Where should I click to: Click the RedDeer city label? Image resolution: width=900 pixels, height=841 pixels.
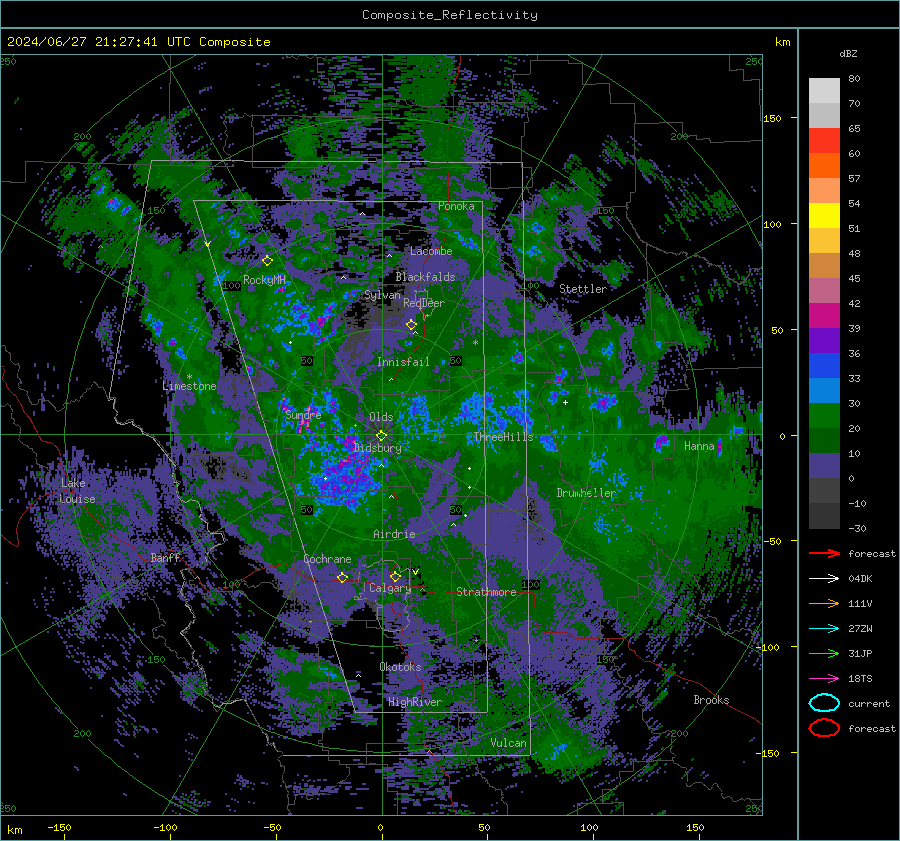(x=424, y=303)
